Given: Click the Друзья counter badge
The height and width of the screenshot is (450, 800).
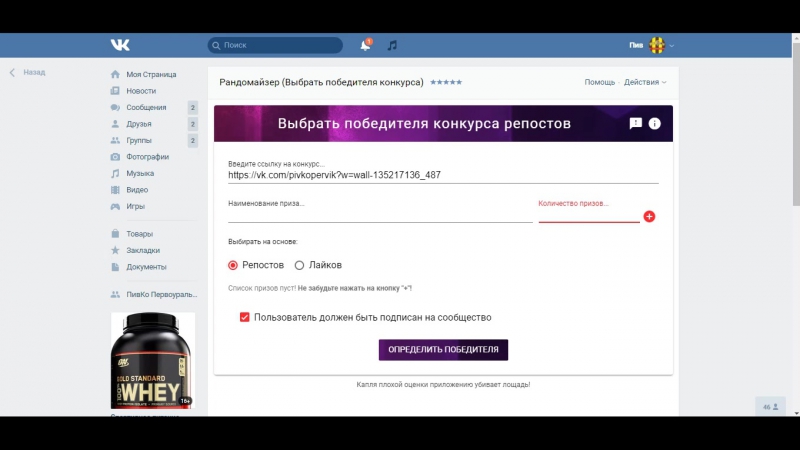Looking at the screenshot, I should coord(192,124).
